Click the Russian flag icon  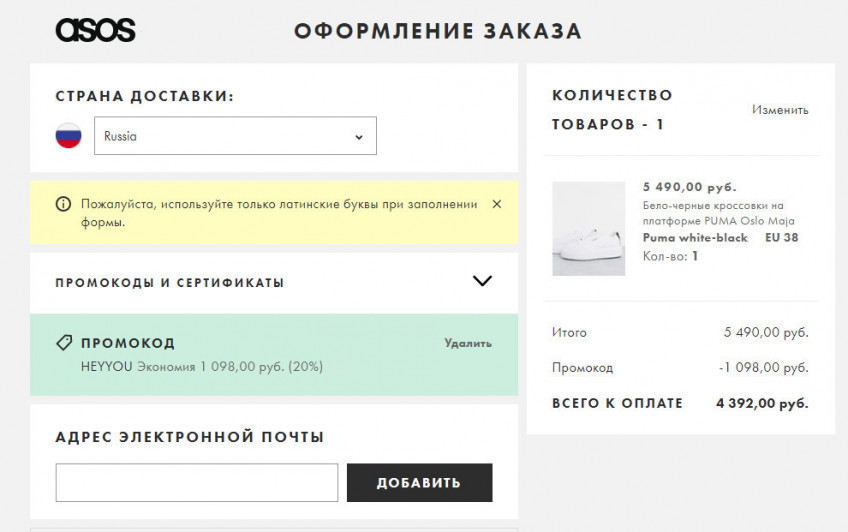point(68,136)
